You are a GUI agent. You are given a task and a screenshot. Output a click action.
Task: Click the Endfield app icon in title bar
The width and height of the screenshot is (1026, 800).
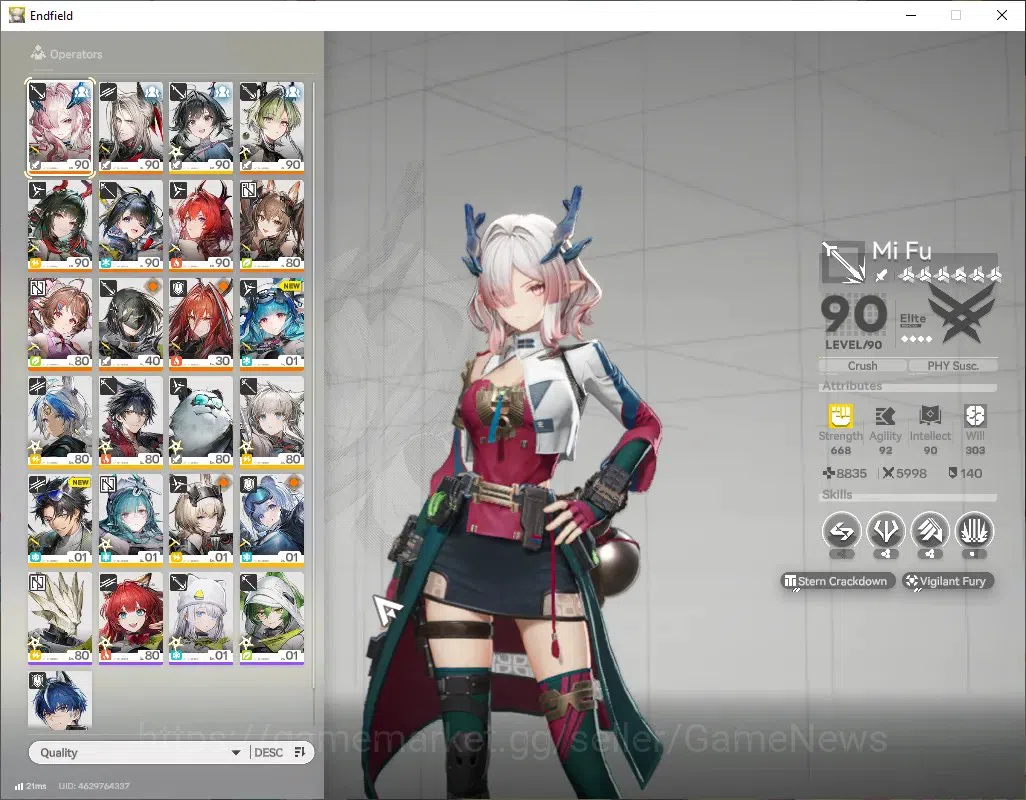[x=16, y=15]
